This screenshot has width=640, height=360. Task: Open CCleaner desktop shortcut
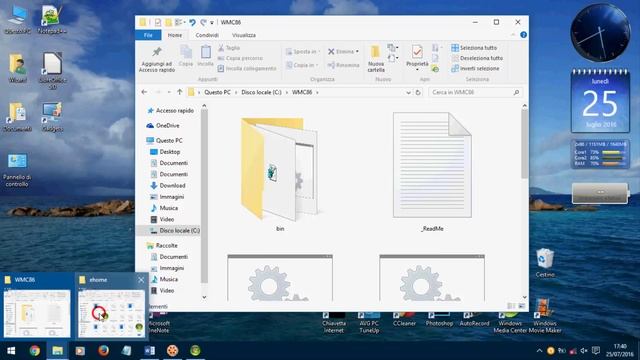(x=404, y=319)
